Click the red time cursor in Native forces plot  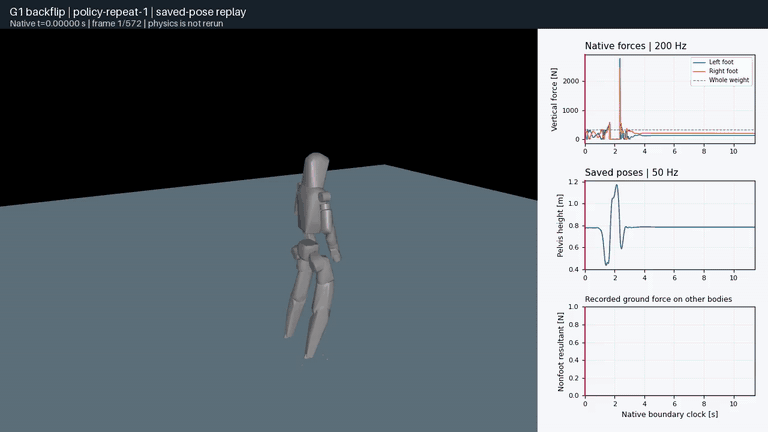point(585,99)
